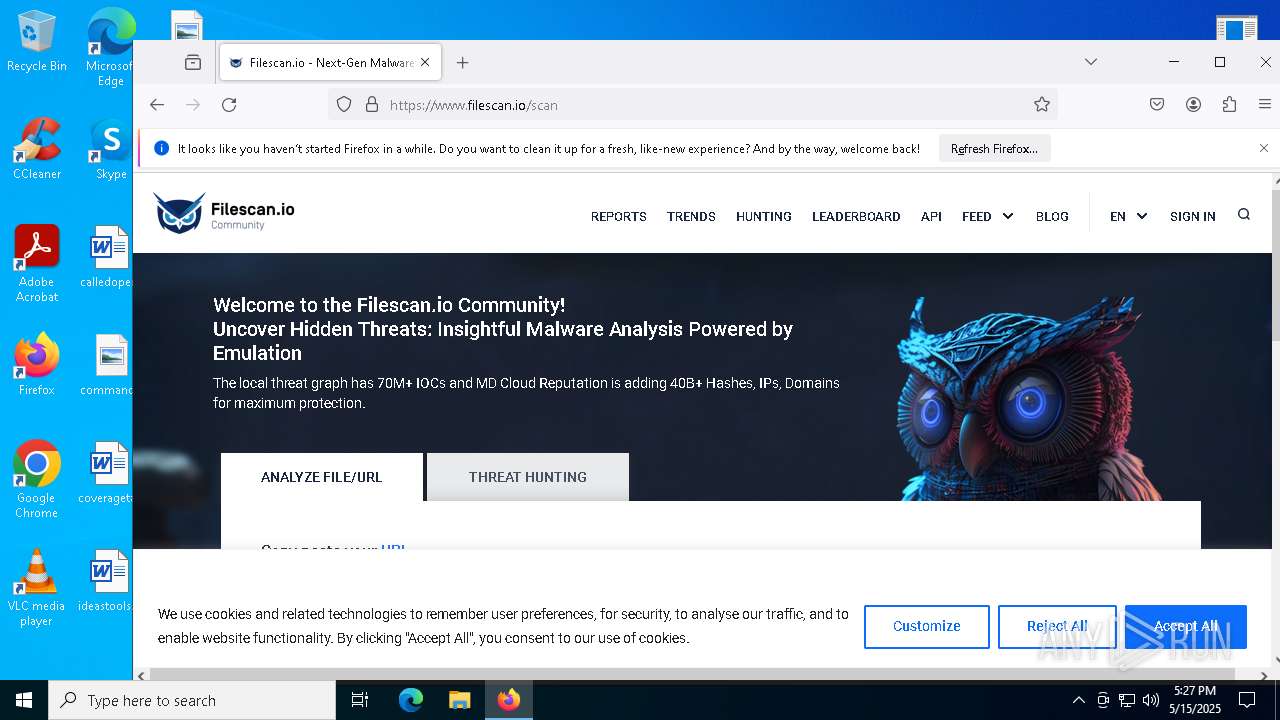The height and width of the screenshot is (720, 1280).
Task: Open the Recycle Bin desktop icon
Action: click(37, 42)
